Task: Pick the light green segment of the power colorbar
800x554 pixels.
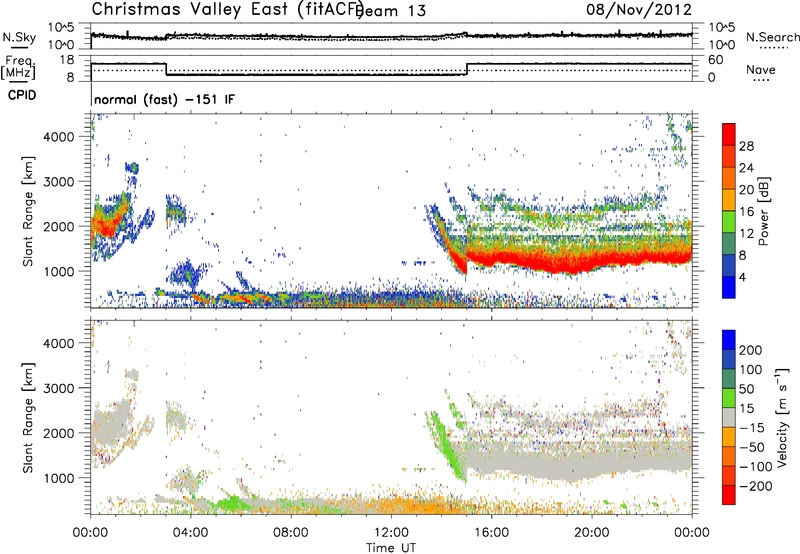Action: coord(729,223)
